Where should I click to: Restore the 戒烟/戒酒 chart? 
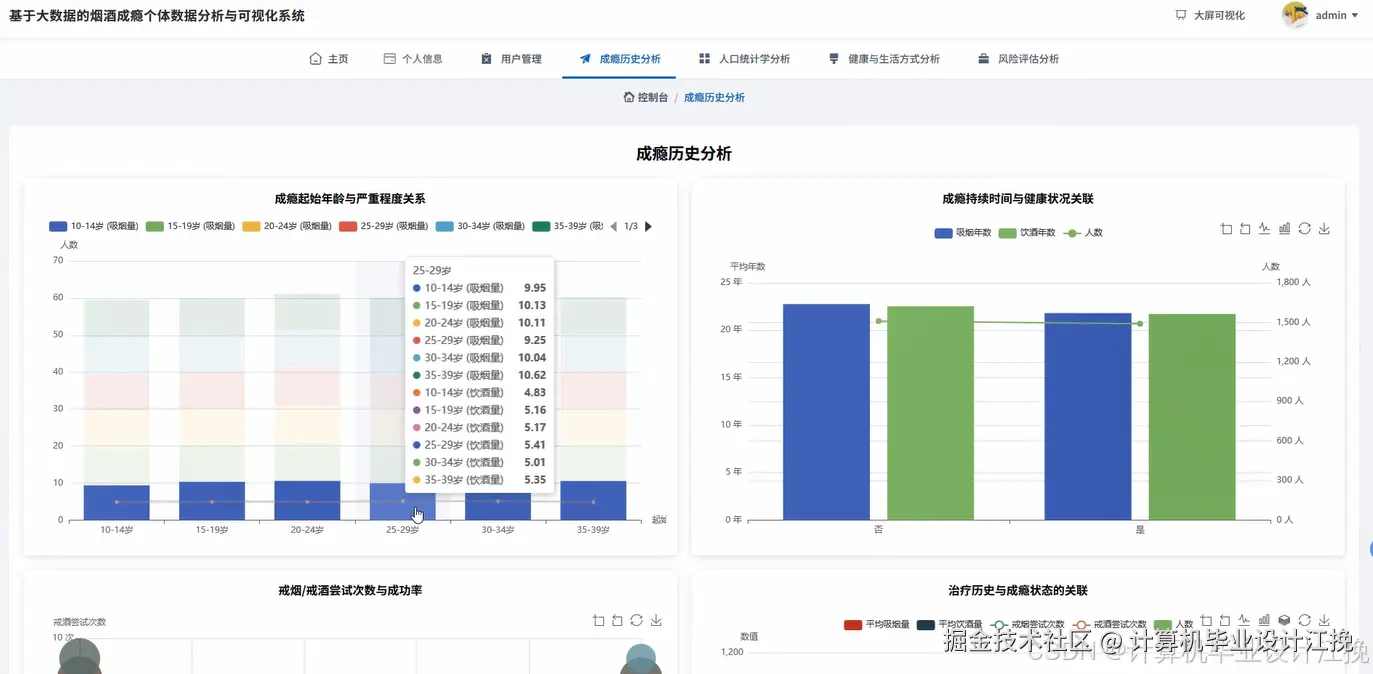(x=636, y=621)
